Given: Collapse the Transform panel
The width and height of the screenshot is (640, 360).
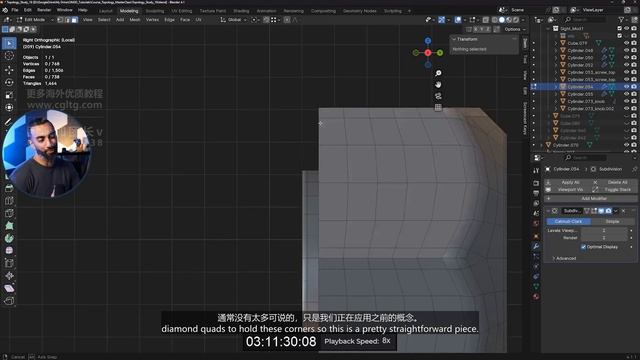Looking at the screenshot, I should [454, 39].
